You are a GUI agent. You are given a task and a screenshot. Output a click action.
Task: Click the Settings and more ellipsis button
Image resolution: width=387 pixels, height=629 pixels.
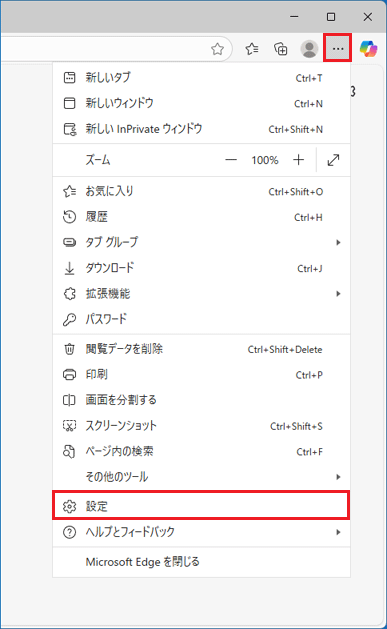click(338, 48)
